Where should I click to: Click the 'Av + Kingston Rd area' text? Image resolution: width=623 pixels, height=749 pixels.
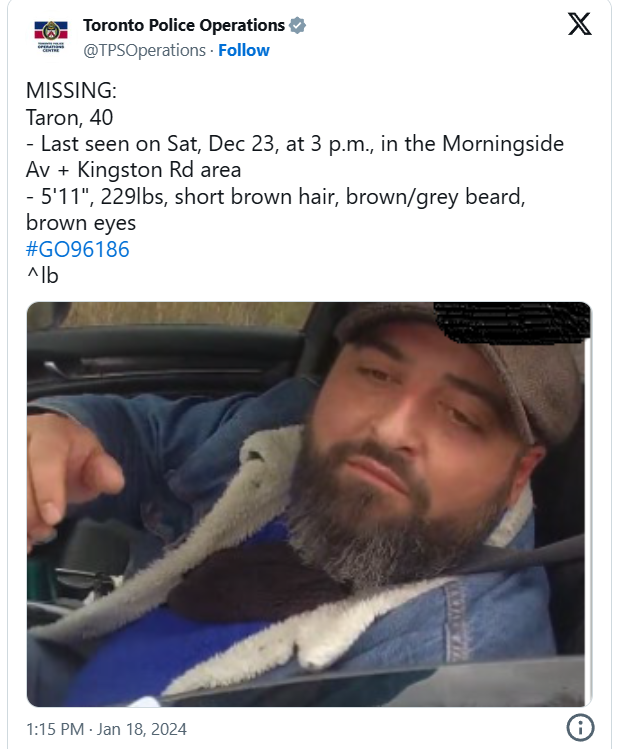click(133, 170)
